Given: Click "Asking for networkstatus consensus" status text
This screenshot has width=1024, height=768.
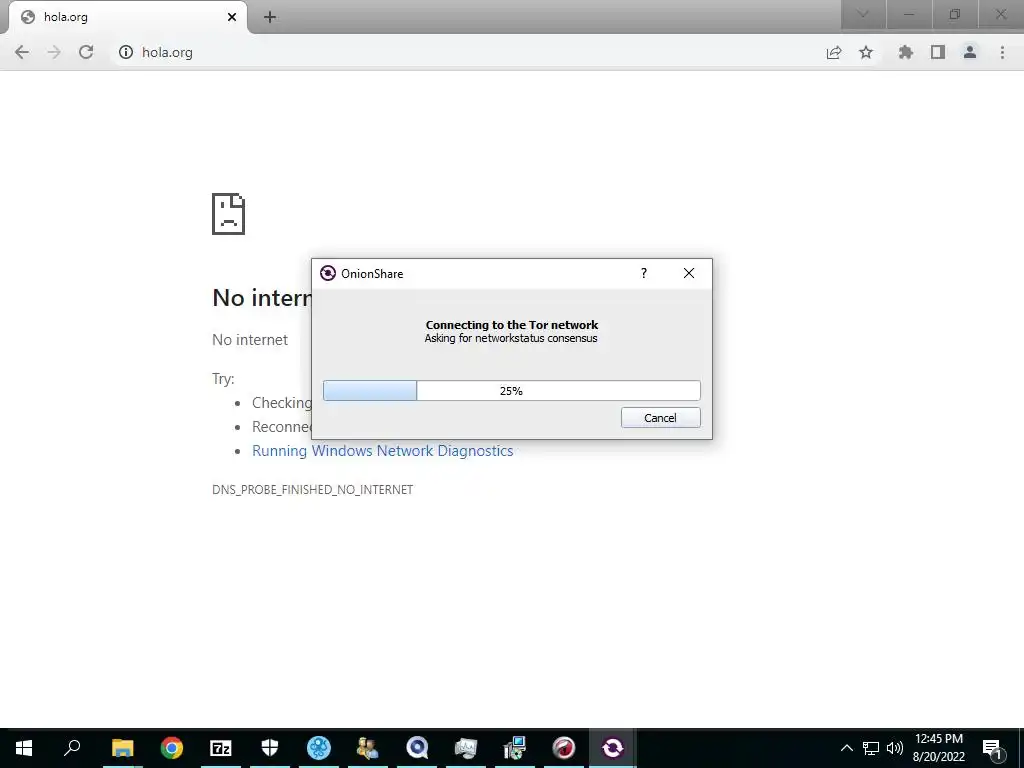Looking at the screenshot, I should (x=511, y=338).
